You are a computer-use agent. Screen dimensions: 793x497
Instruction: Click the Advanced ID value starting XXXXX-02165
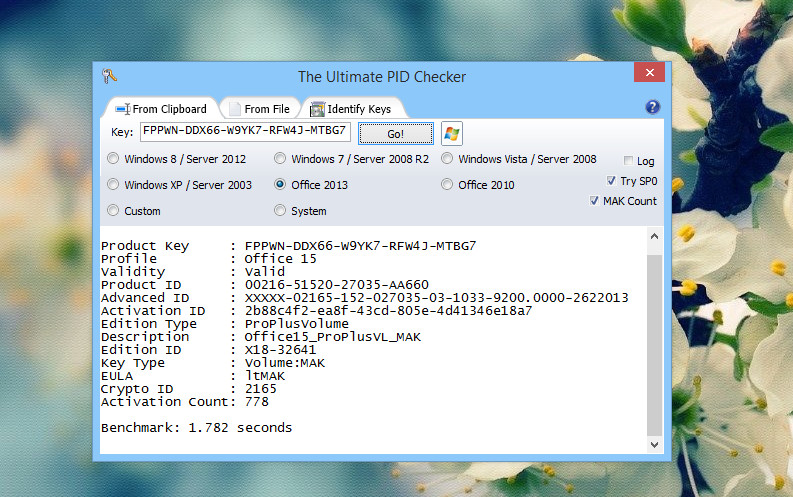[x=436, y=298]
